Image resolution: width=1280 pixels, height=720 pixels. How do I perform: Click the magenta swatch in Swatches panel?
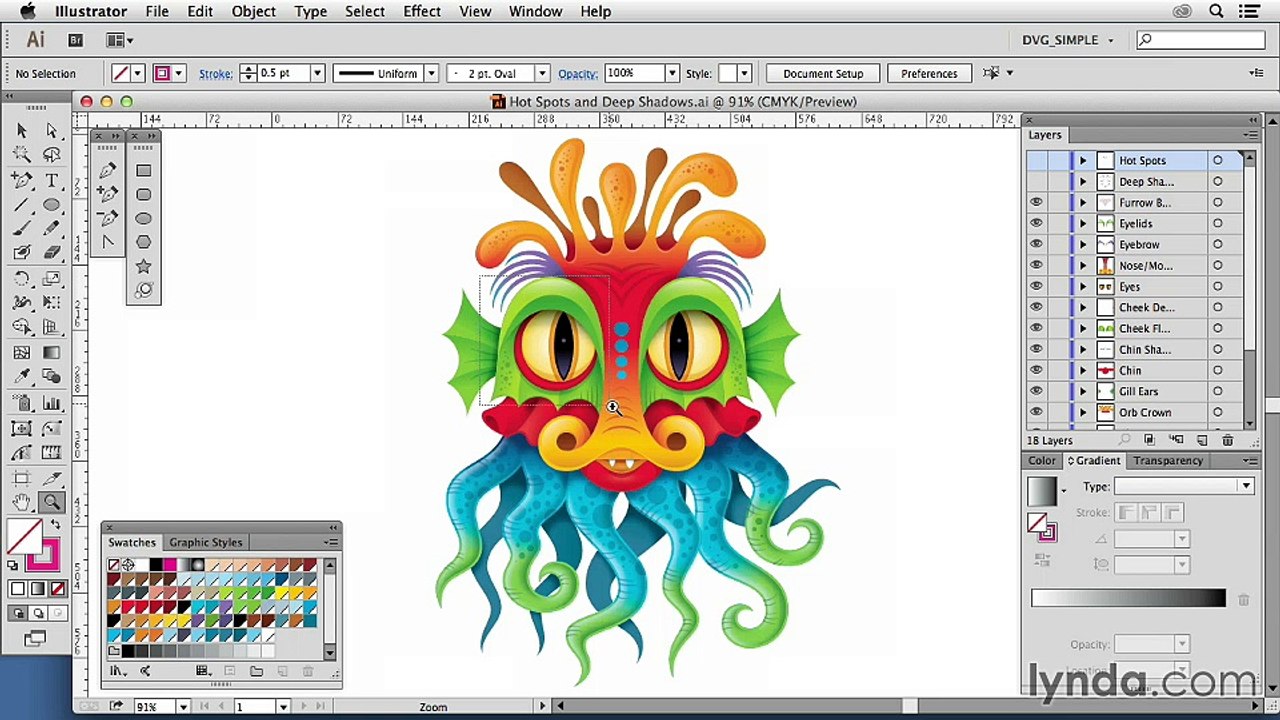pos(171,565)
